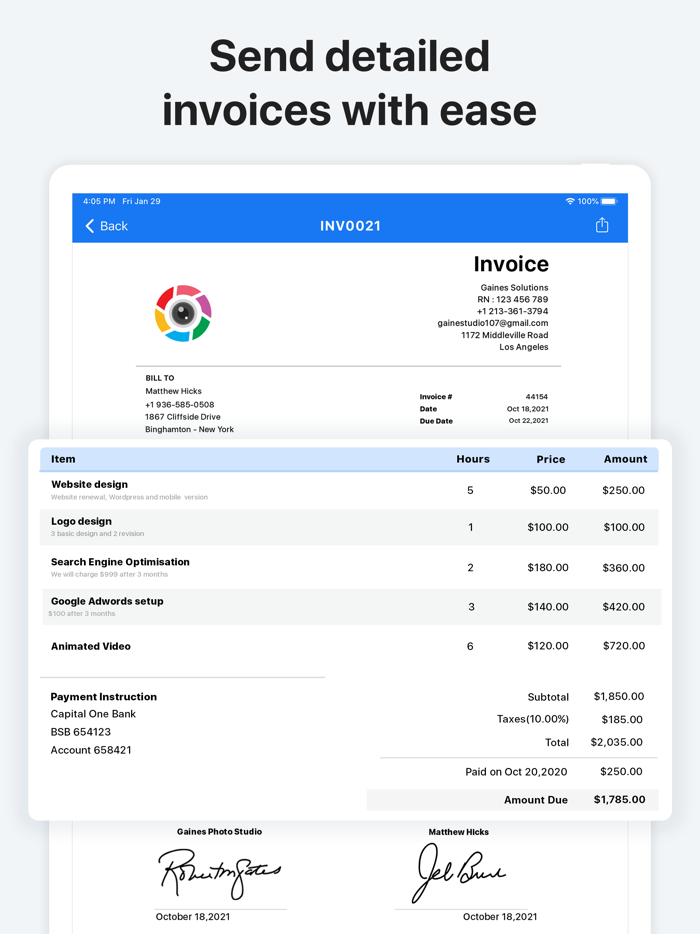
Task: Tap the $185.00 tax amount
Action: 622,720
